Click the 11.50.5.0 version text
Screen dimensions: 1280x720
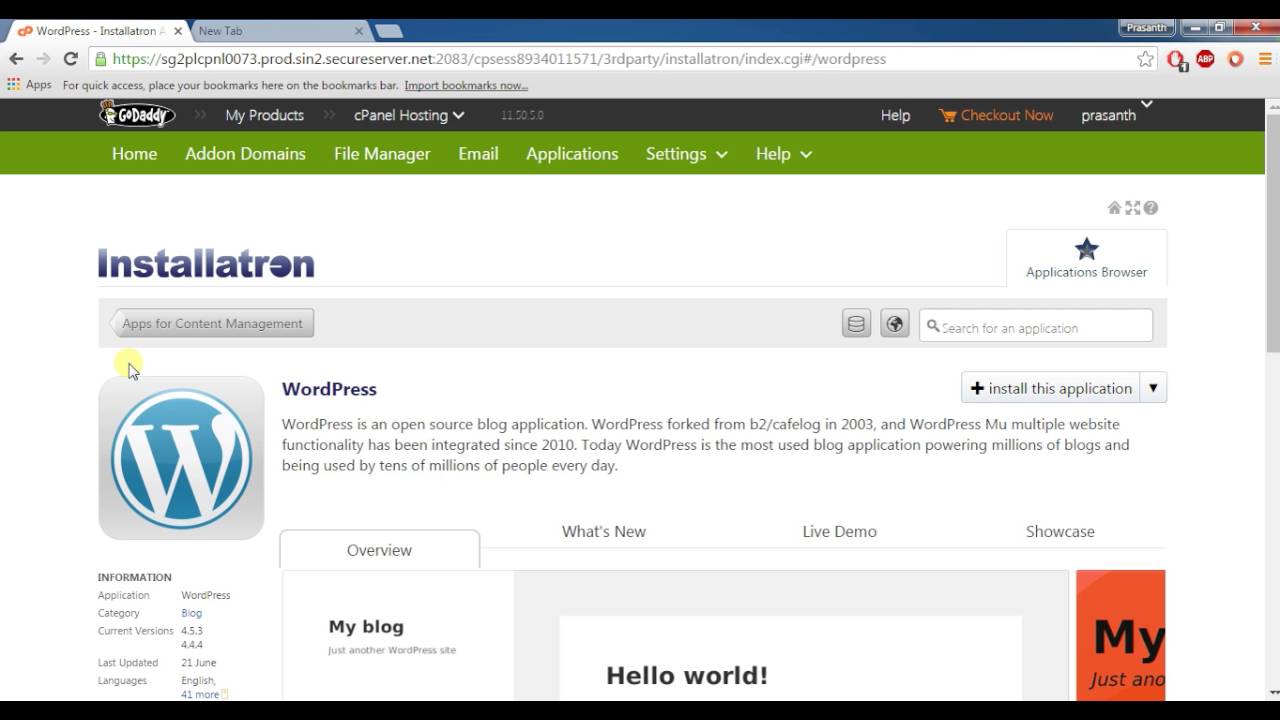point(522,115)
